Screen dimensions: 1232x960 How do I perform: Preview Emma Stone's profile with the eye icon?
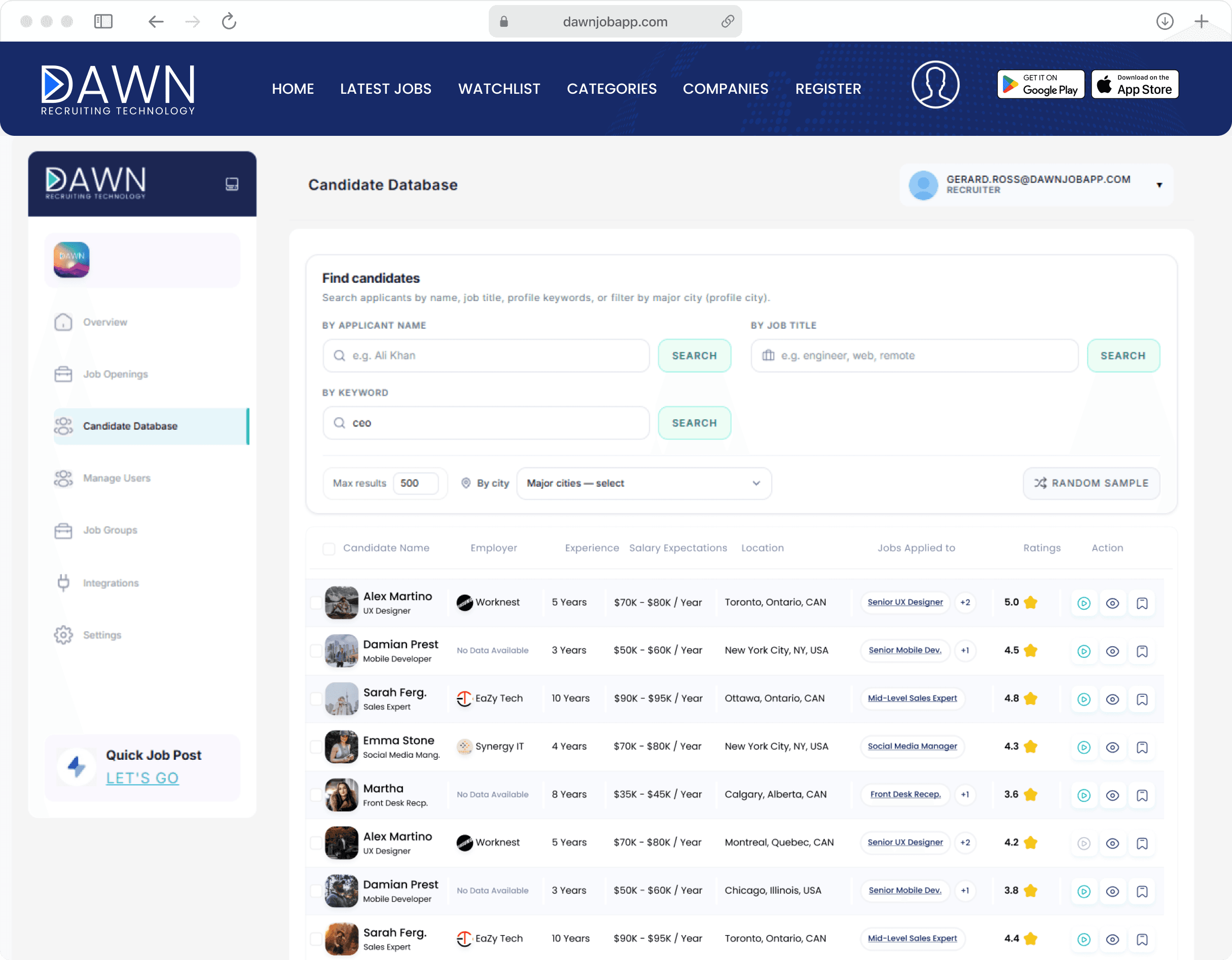[1113, 747]
